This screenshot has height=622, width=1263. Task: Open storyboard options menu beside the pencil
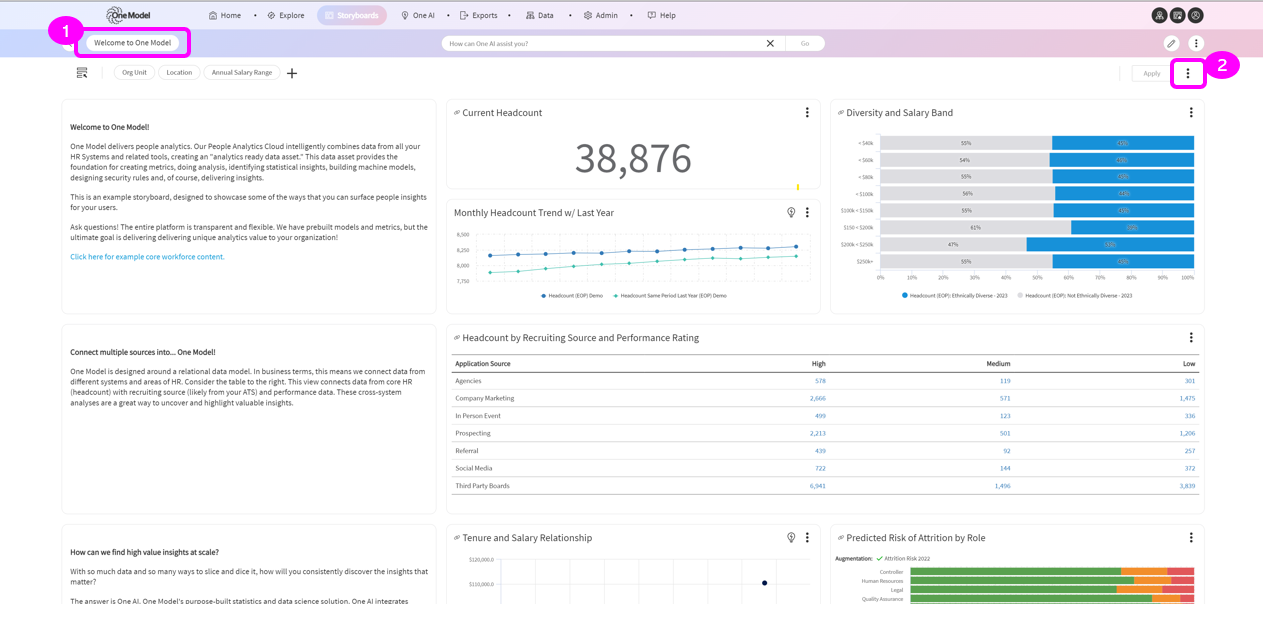click(x=1196, y=43)
